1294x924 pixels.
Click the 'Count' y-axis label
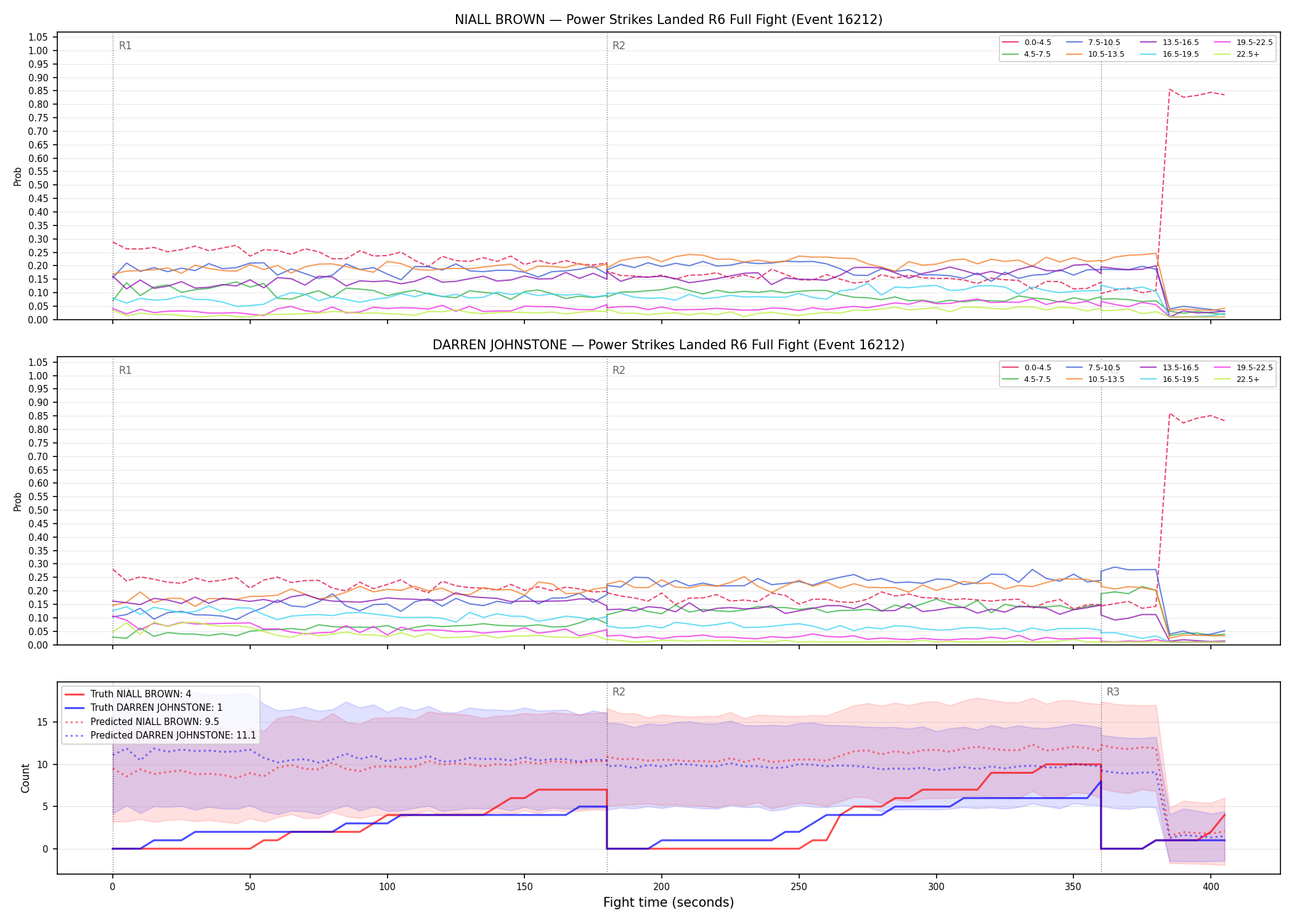25,778
